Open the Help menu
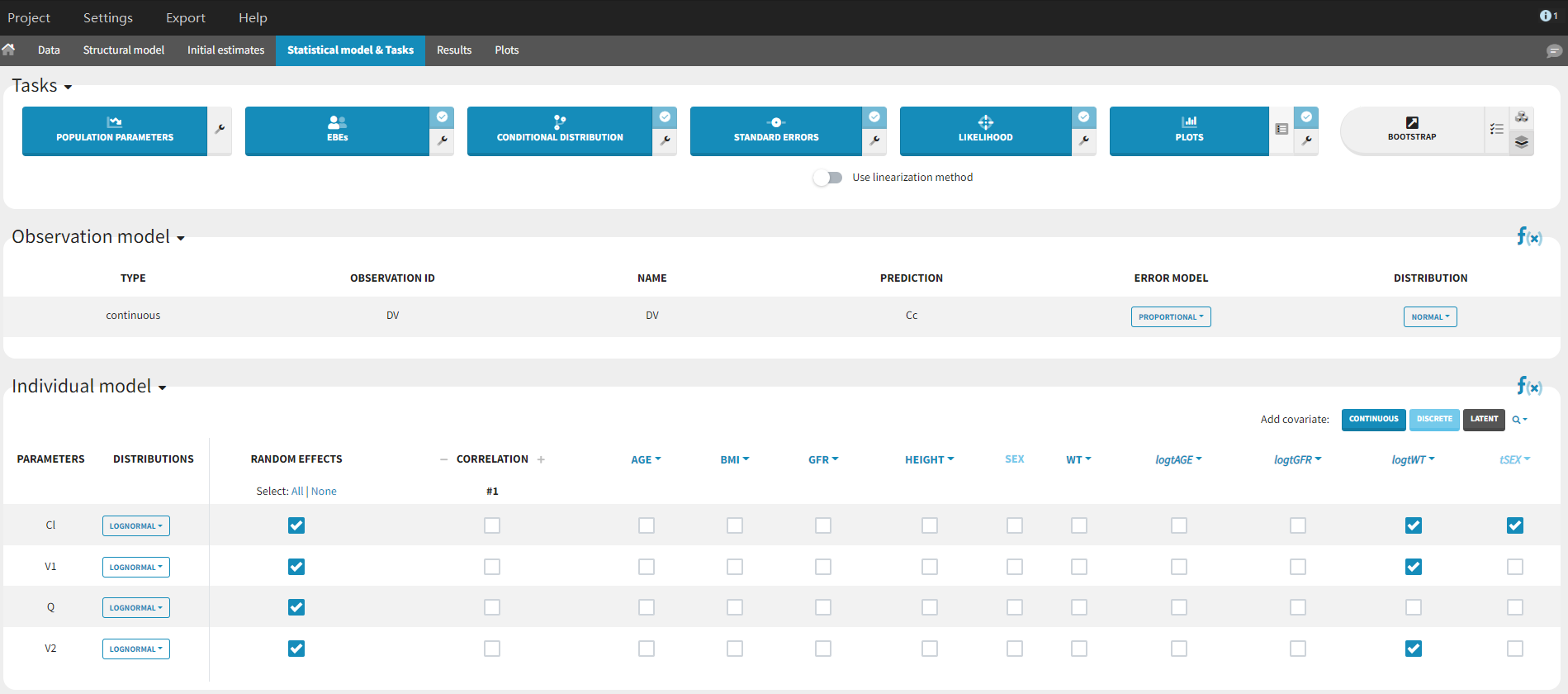This screenshot has width=1568, height=694. [253, 17]
